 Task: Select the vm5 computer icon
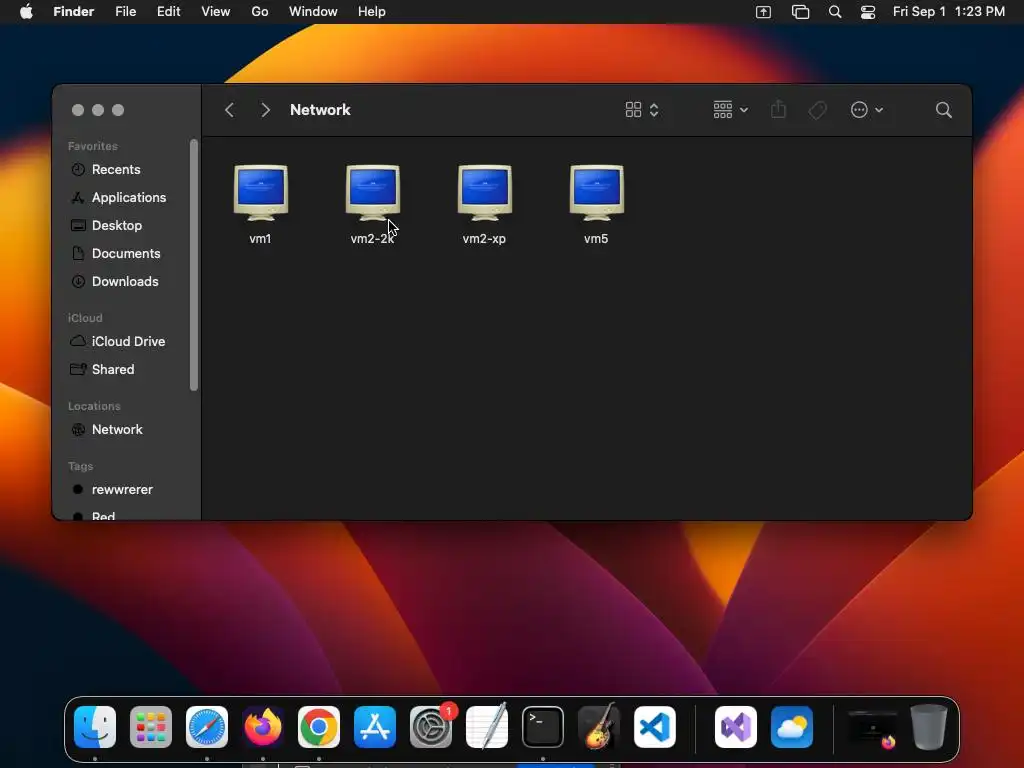[x=597, y=192]
